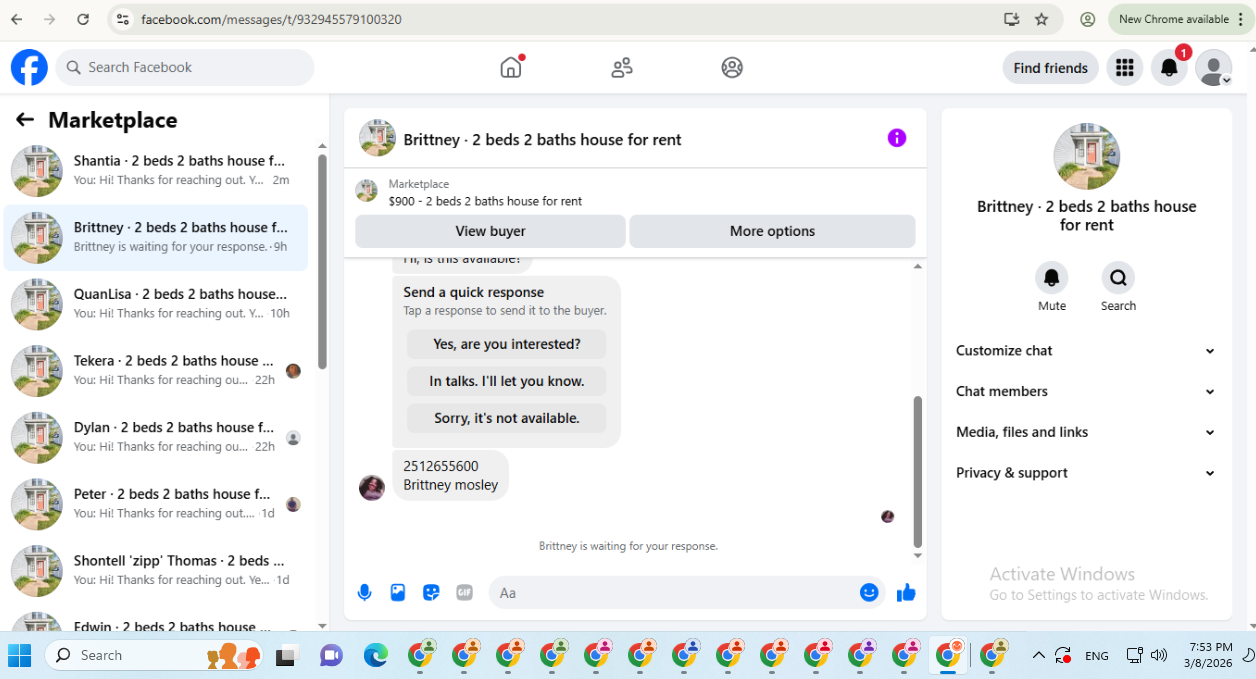Open the account profile picture menu

coord(1214,67)
